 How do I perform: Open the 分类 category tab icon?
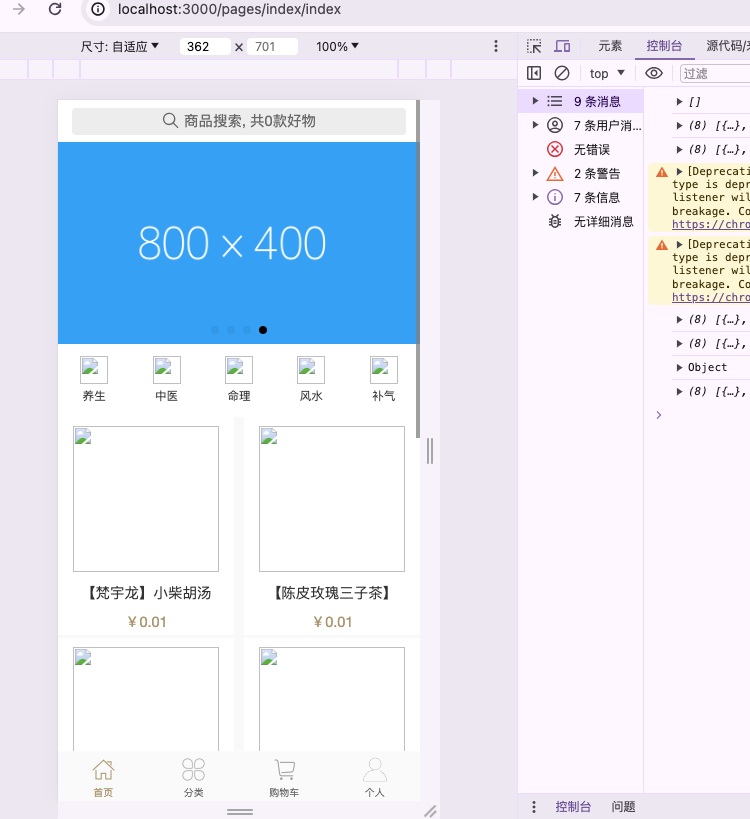click(193, 769)
